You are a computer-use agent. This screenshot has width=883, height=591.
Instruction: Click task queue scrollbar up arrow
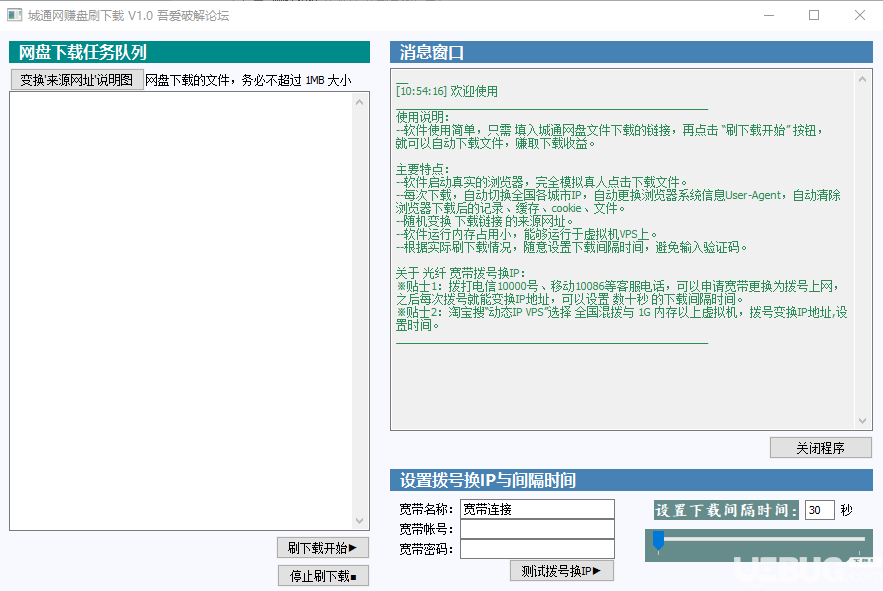click(360, 102)
